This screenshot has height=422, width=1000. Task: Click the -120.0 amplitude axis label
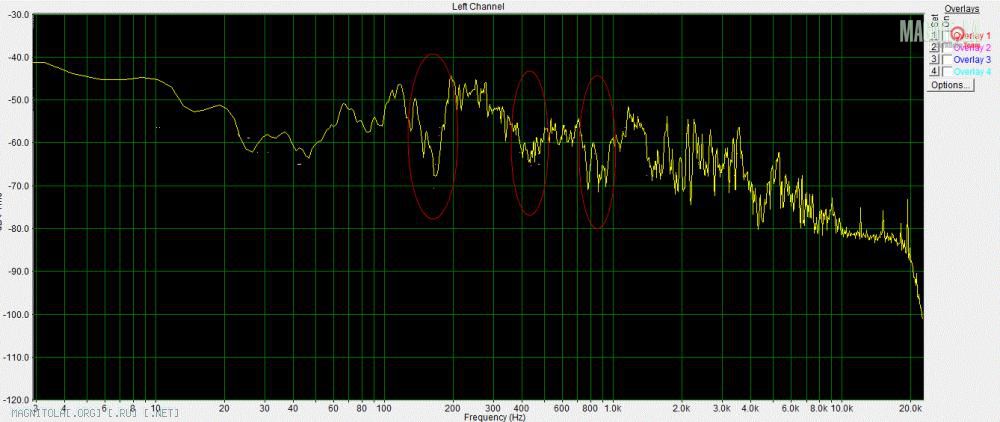coord(15,400)
